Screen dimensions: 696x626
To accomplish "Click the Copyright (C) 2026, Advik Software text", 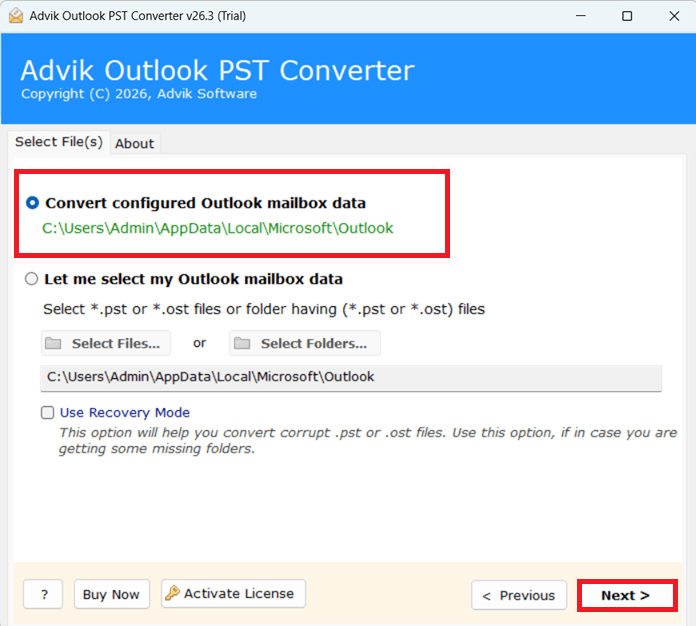I will tap(139, 94).
